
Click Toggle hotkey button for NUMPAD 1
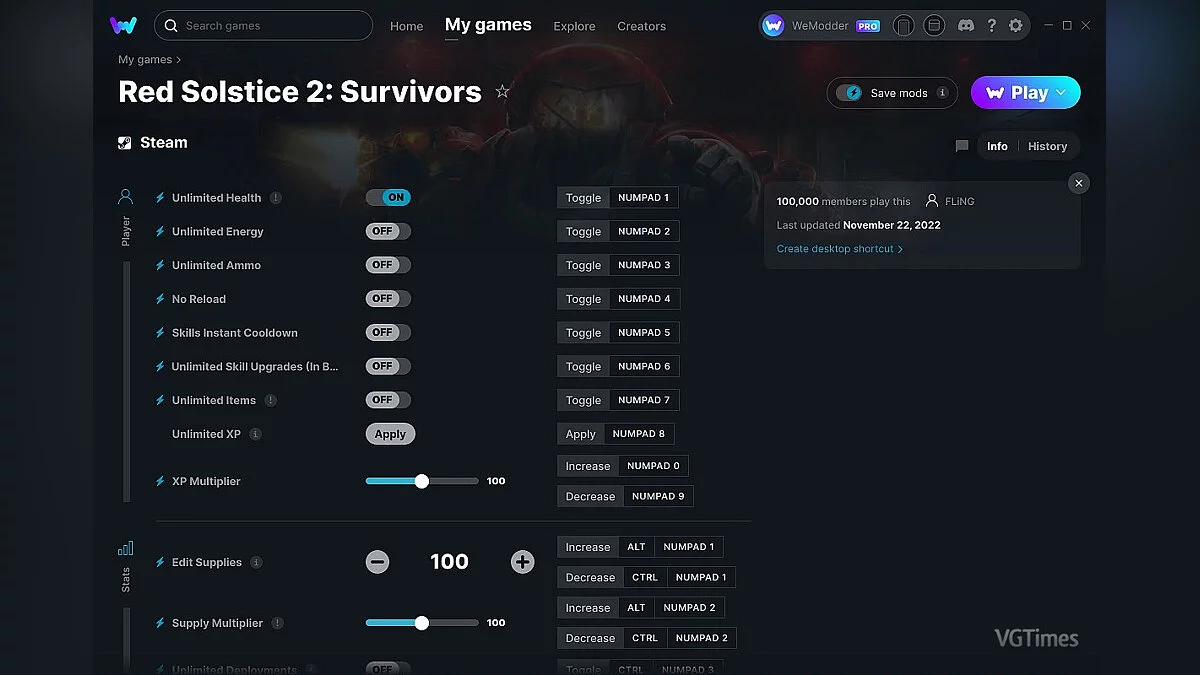pyautogui.click(x=583, y=198)
